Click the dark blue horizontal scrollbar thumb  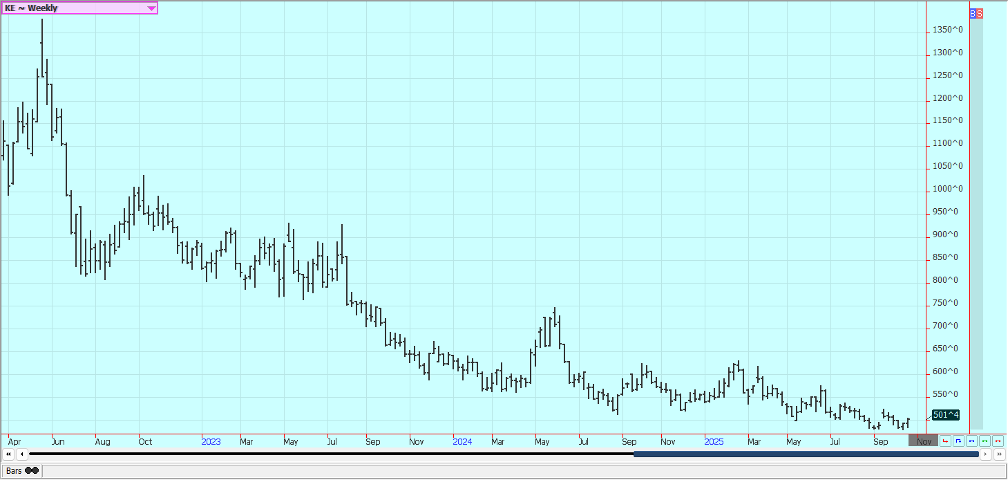tap(805, 454)
